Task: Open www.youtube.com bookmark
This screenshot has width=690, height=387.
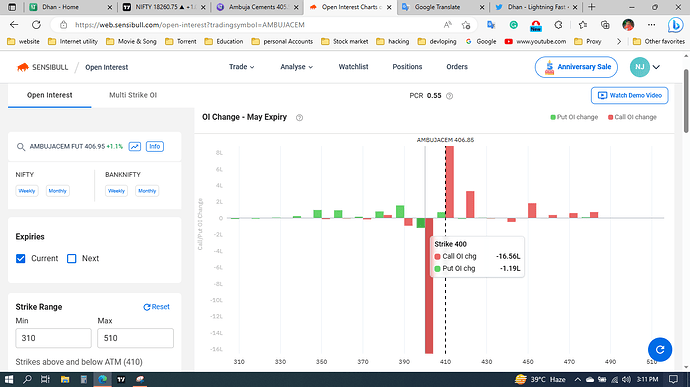Action: click(x=536, y=41)
